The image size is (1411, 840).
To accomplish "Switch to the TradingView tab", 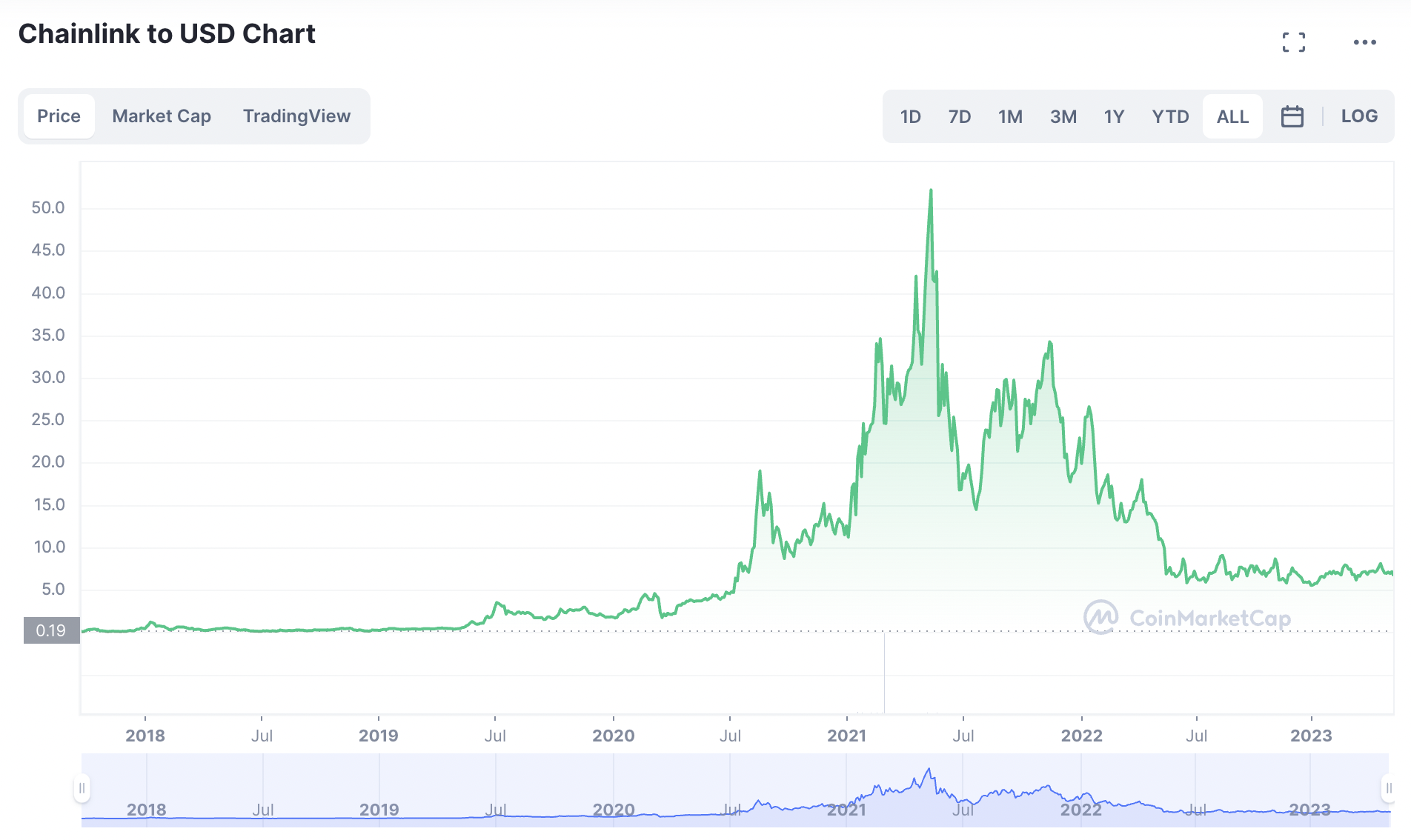I will coord(296,116).
